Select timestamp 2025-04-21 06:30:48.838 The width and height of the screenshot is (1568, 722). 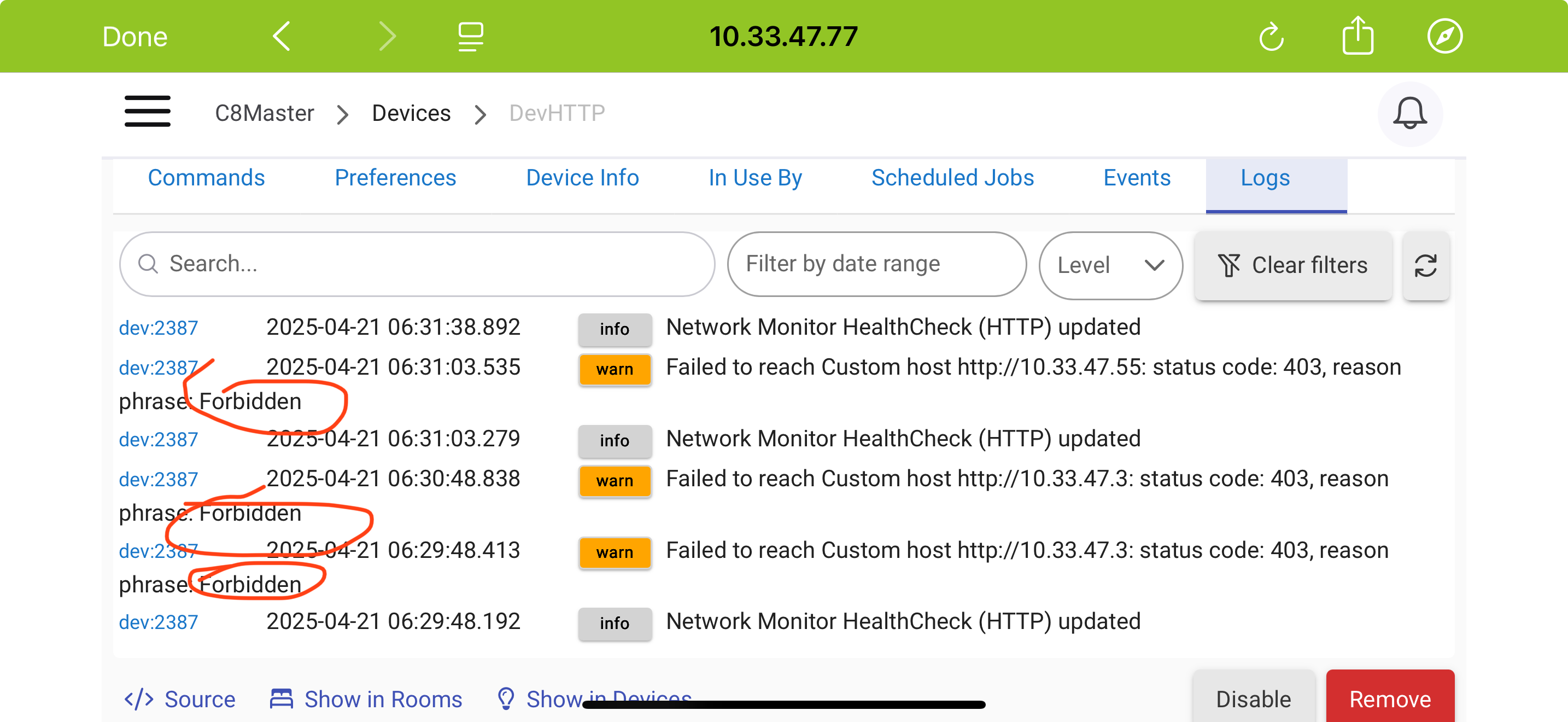[x=393, y=479]
